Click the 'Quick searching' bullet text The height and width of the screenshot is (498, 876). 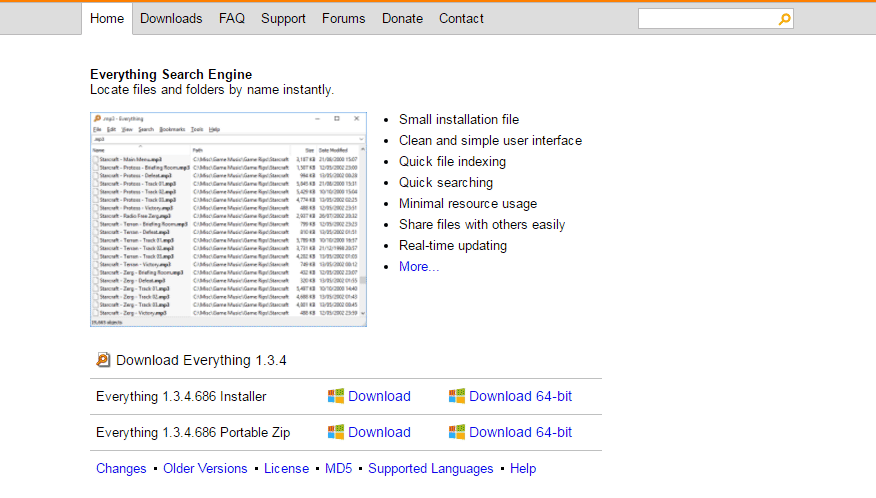(446, 183)
